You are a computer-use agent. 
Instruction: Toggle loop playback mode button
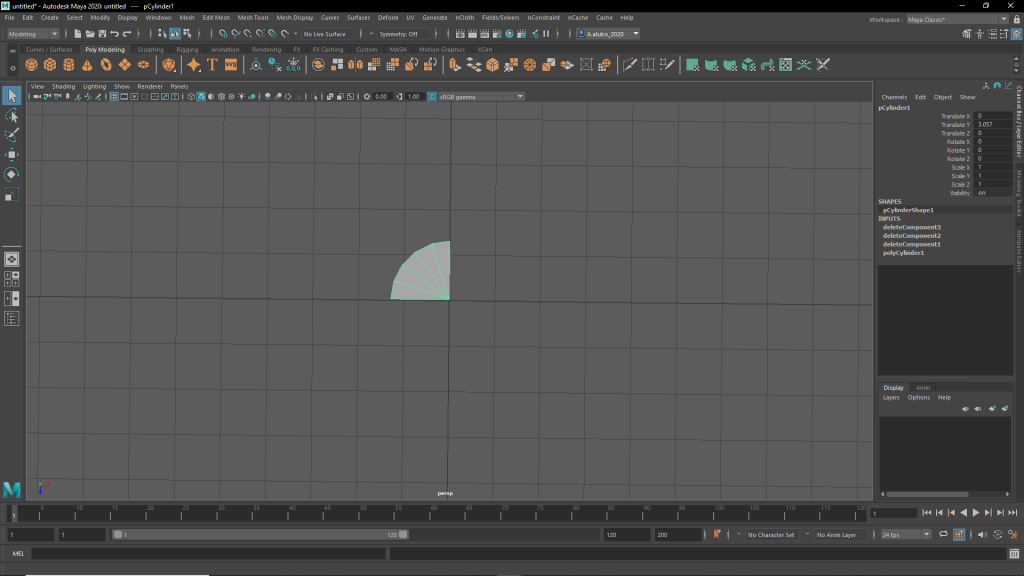coord(943,535)
